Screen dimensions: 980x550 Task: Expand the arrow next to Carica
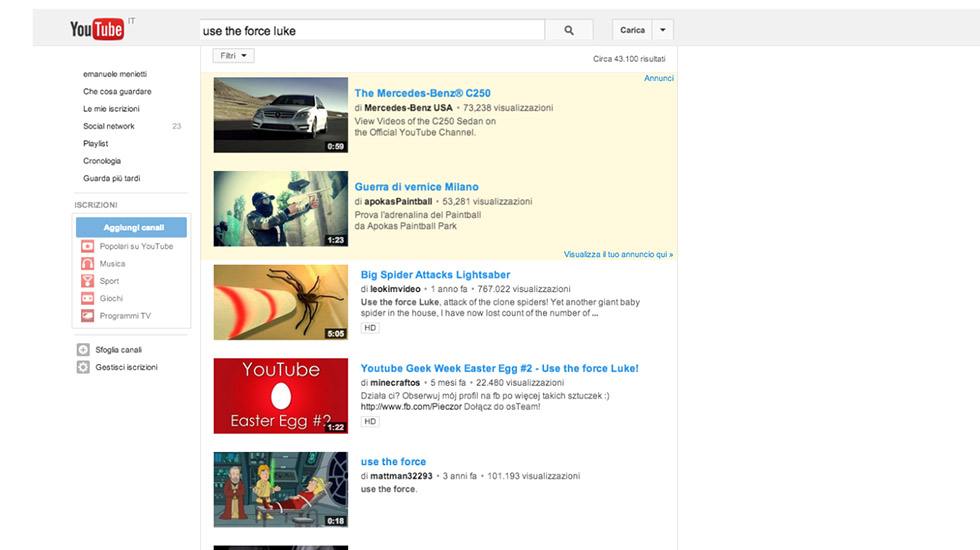[664, 31]
